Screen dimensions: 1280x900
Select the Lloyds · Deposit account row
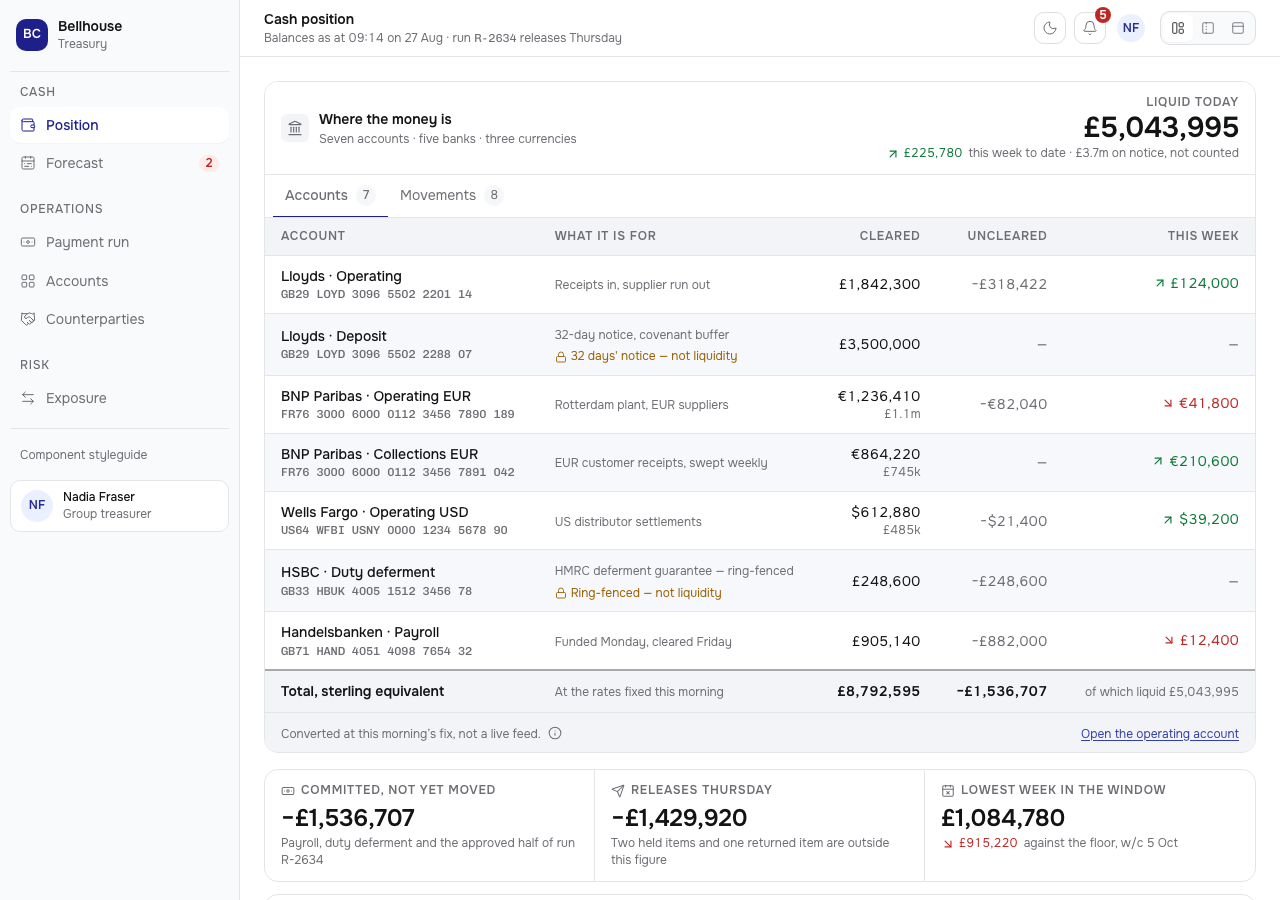[760, 344]
